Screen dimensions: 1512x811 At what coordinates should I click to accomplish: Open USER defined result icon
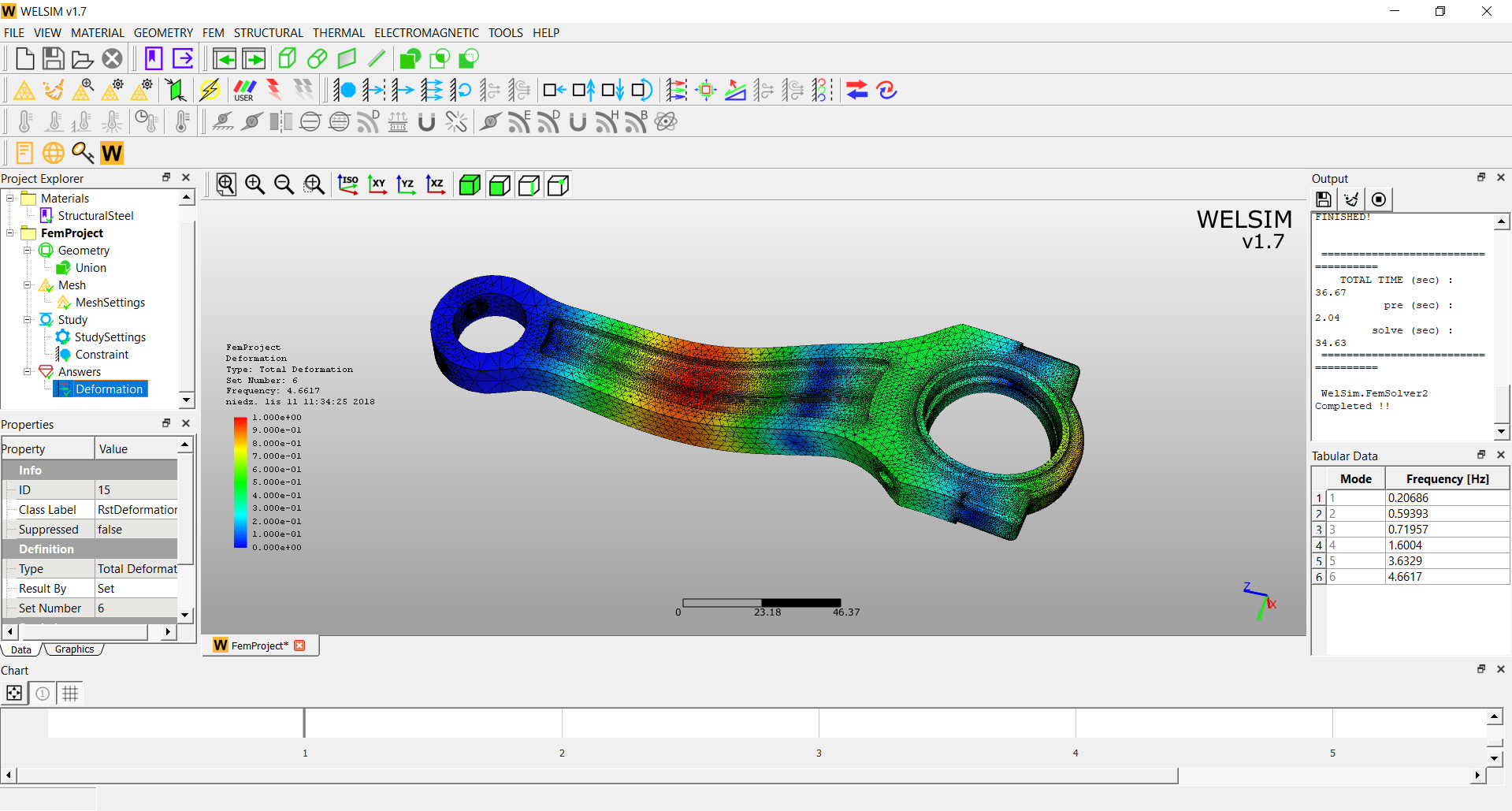coord(244,91)
